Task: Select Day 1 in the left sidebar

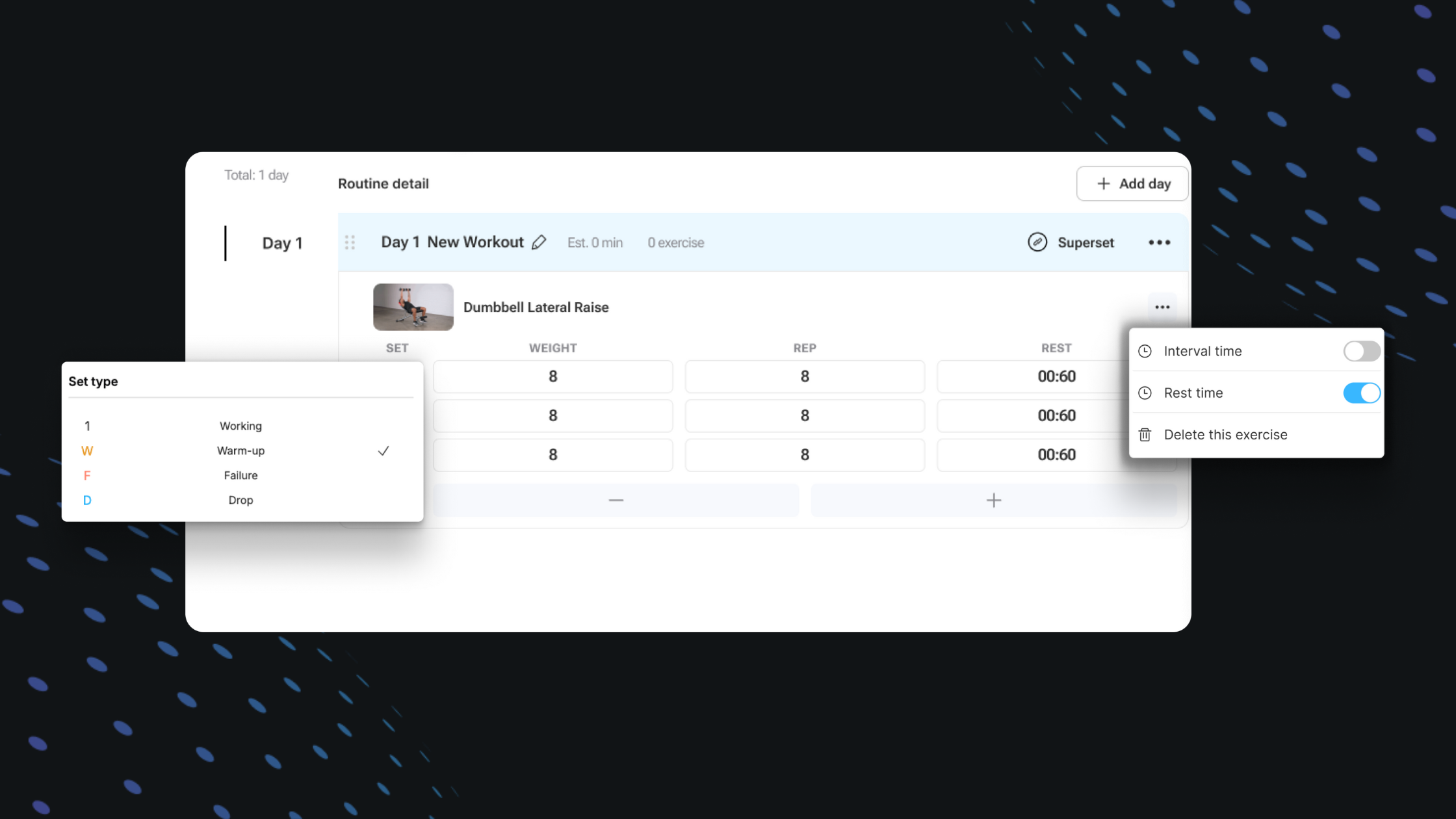Action: click(282, 243)
